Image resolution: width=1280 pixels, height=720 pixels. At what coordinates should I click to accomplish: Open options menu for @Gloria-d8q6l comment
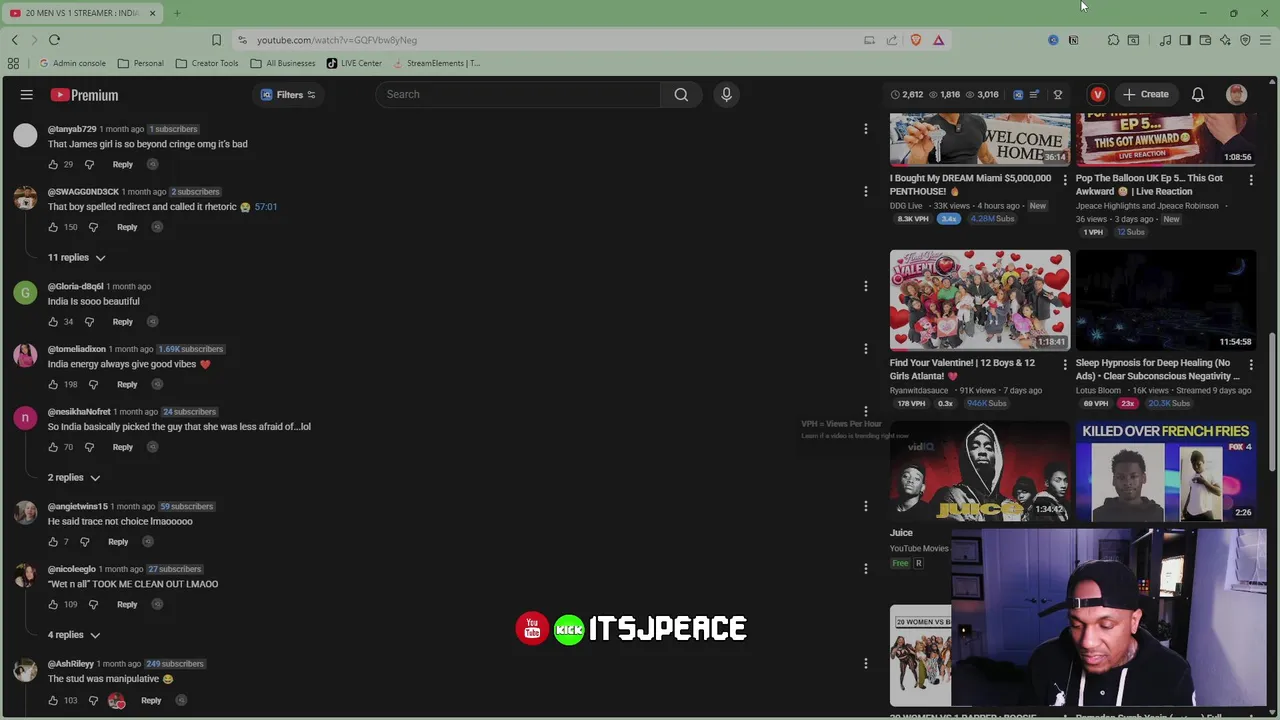point(865,286)
